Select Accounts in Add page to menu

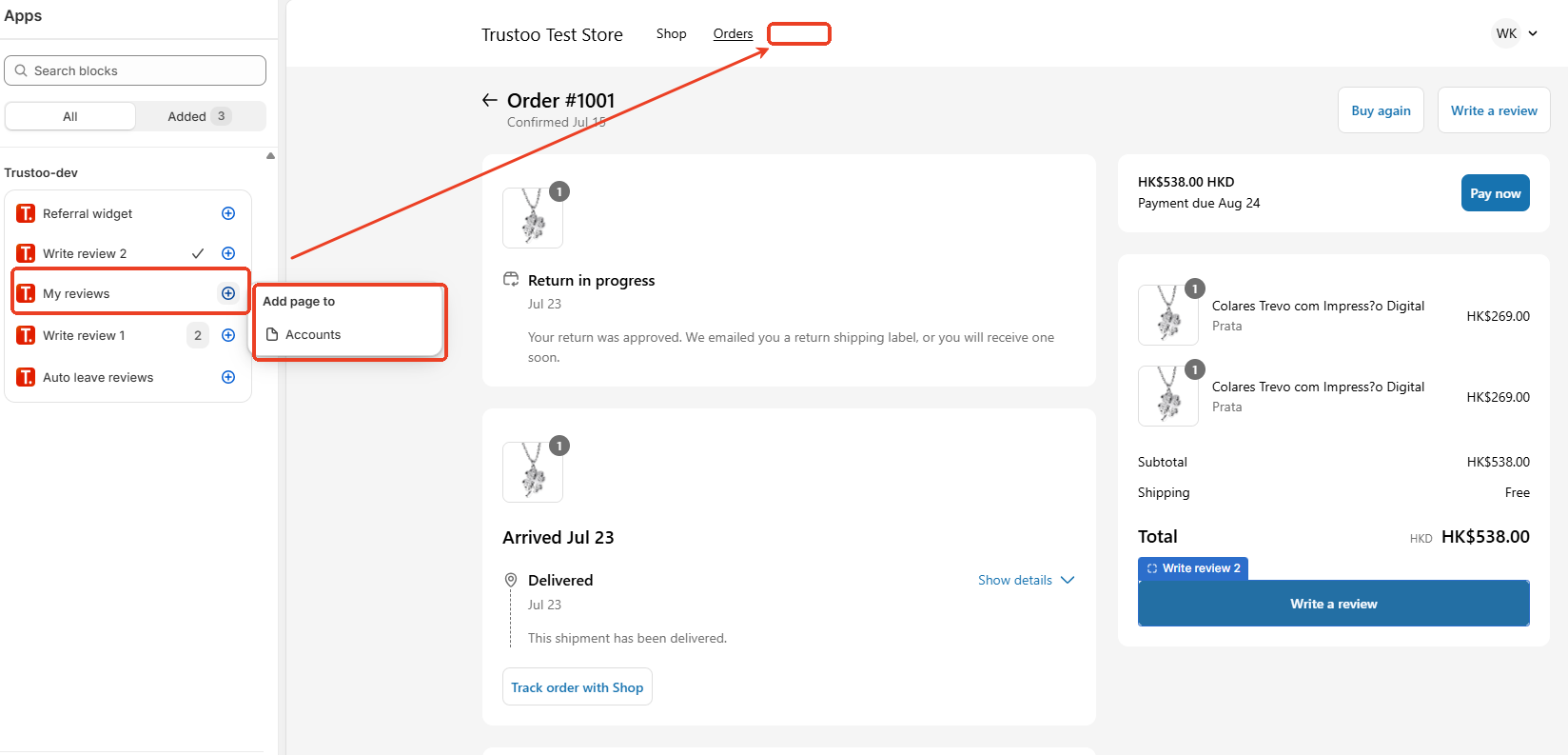(x=313, y=334)
